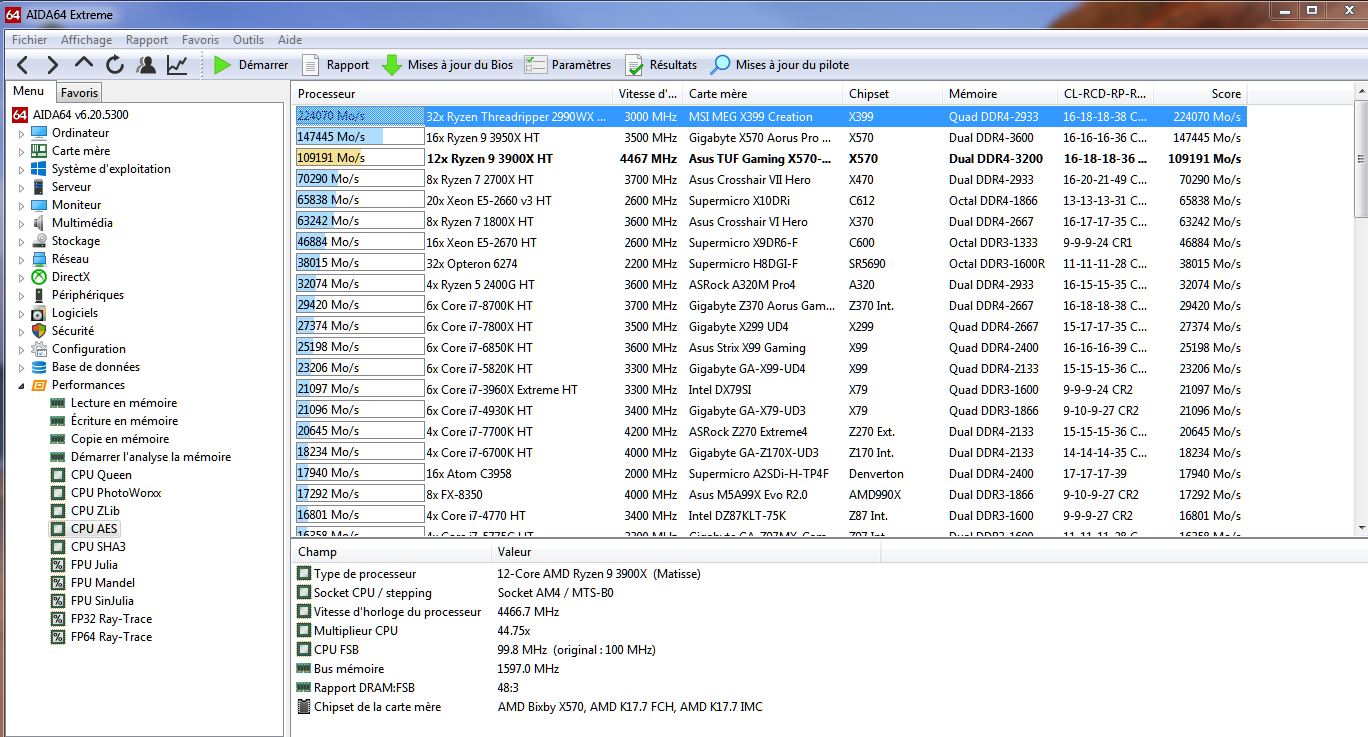Select AIDA64 v6.20.5300 root node
This screenshot has width=1368, height=737.
pos(70,115)
